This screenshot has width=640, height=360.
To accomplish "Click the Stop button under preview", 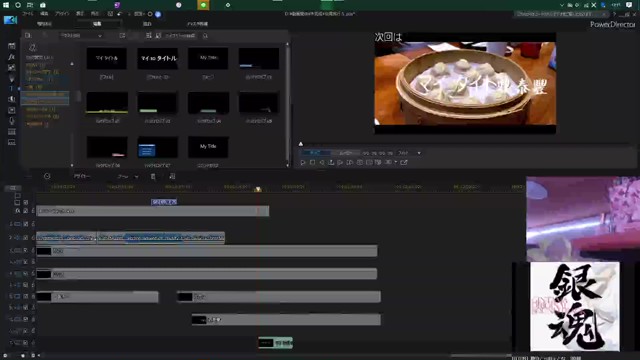I will (312, 162).
